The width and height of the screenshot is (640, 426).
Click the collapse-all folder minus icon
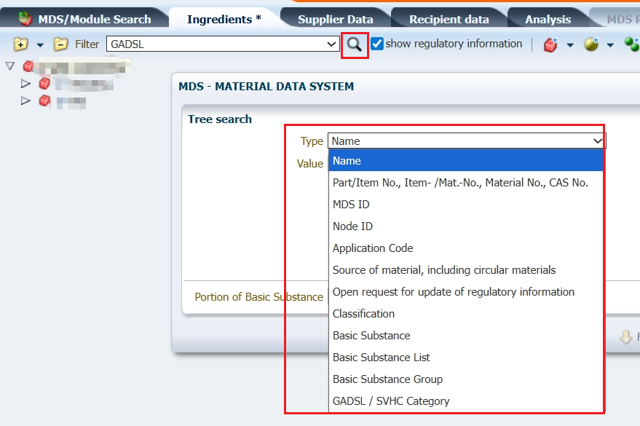[60, 44]
